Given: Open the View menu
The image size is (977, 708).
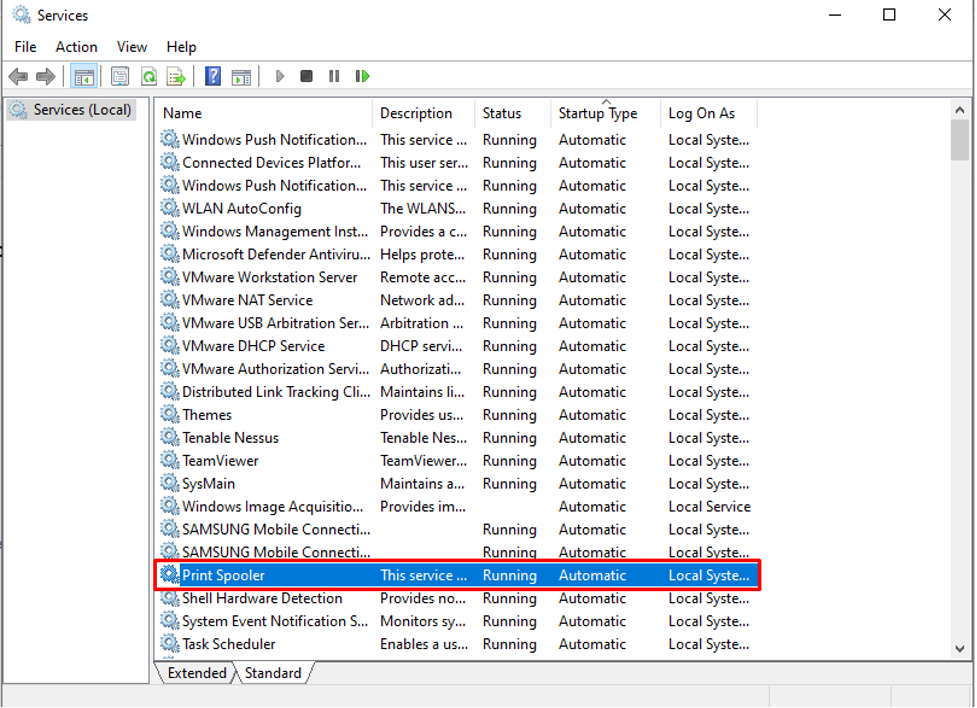Looking at the screenshot, I should [x=131, y=47].
